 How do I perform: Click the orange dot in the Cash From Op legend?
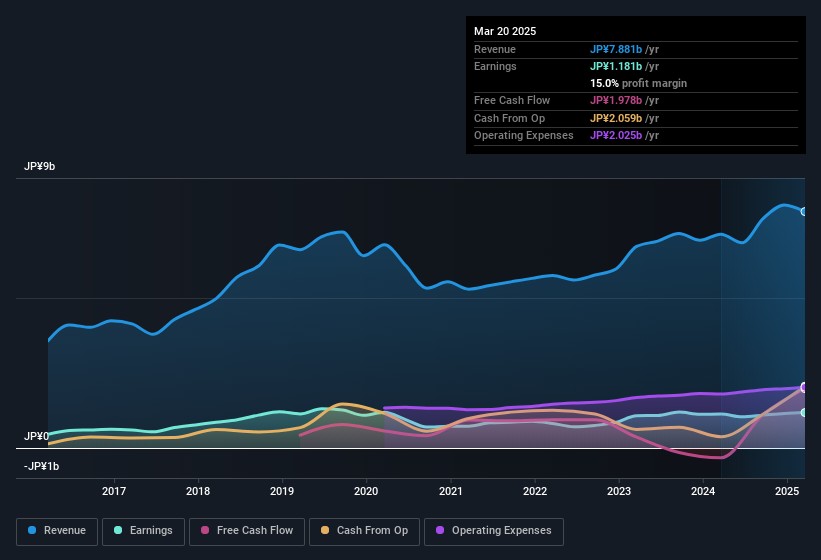[x=326, y=531]
